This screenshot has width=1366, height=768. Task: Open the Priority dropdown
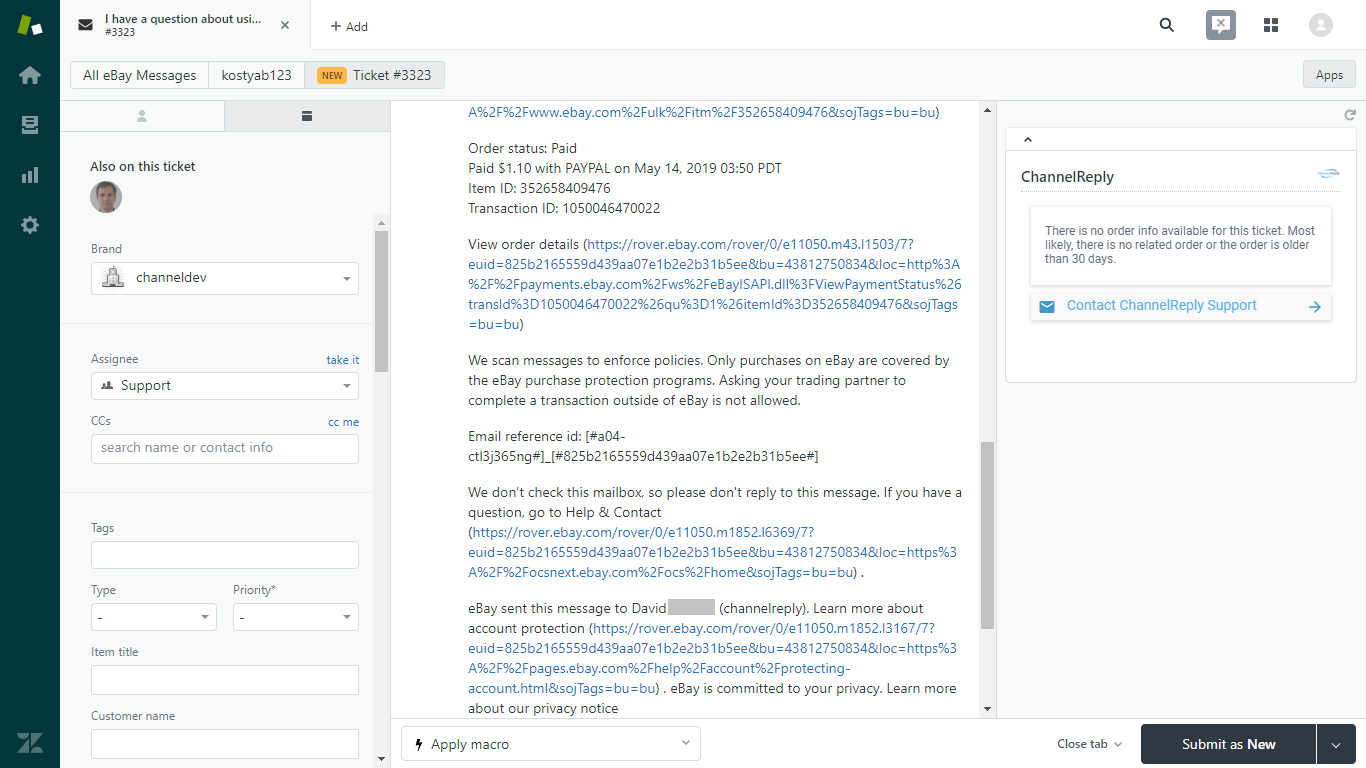click(296, 617)
